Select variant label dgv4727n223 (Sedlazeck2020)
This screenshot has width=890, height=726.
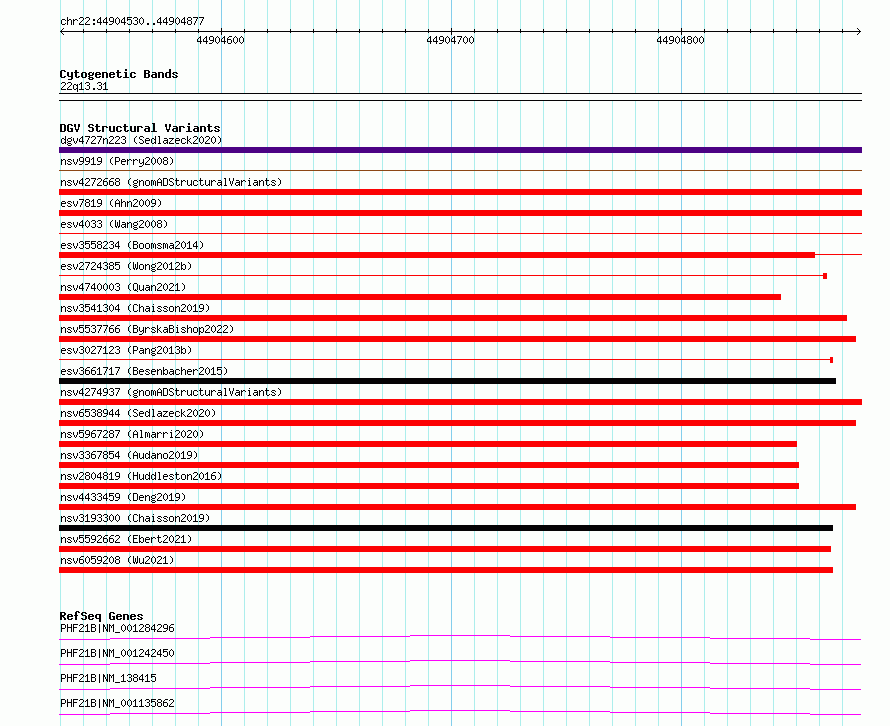coord(141,140)
